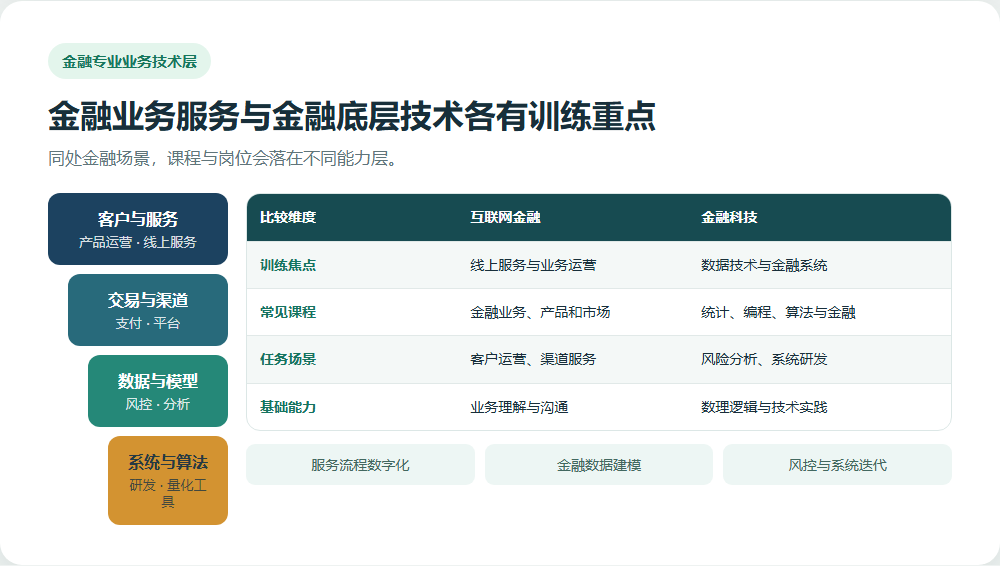The width and height of the screenshot is (1000, 566).
Task: Click the 产品运营 · 线上服务 caption
Action: click(x=138, y=242)
